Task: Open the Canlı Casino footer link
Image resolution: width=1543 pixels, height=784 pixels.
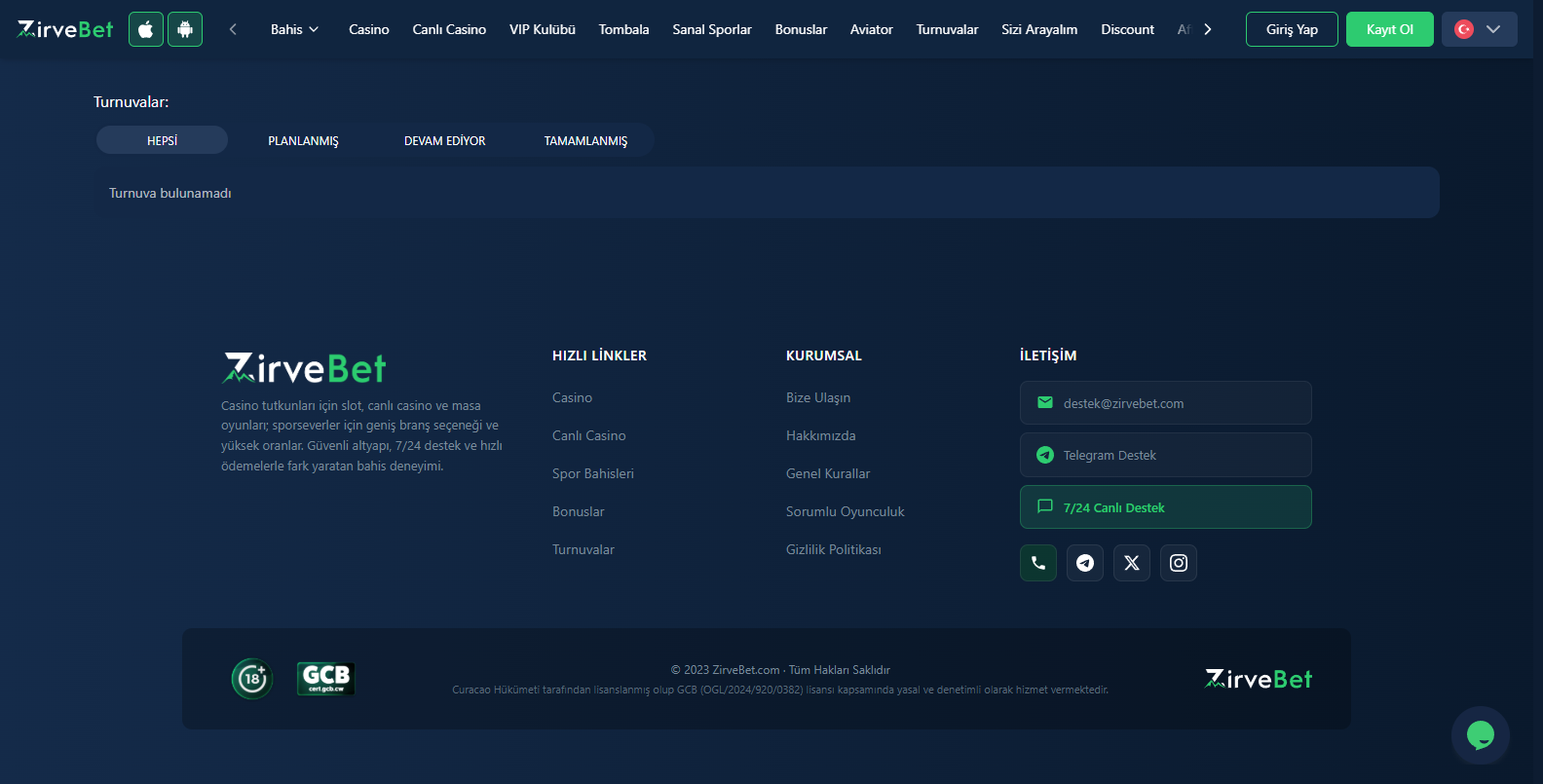Action: (589, 435)
